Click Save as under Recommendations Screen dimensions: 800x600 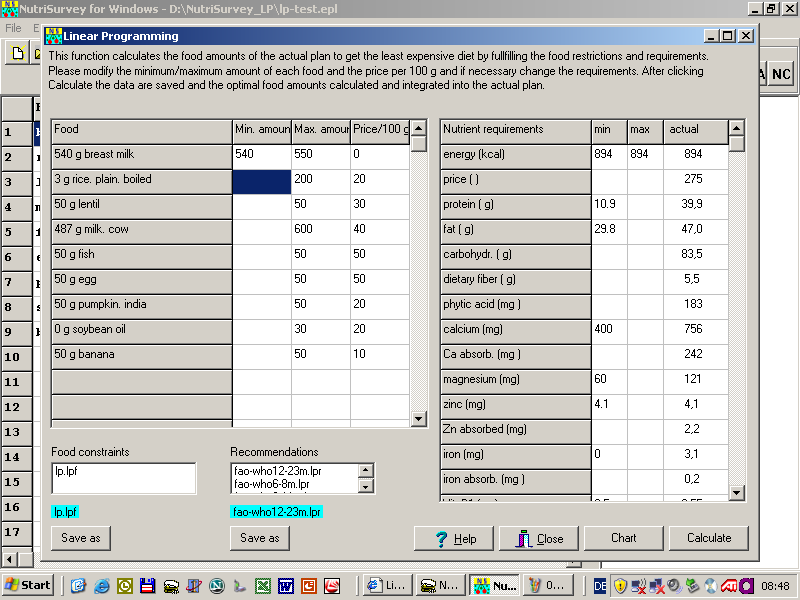click(260, 538)
